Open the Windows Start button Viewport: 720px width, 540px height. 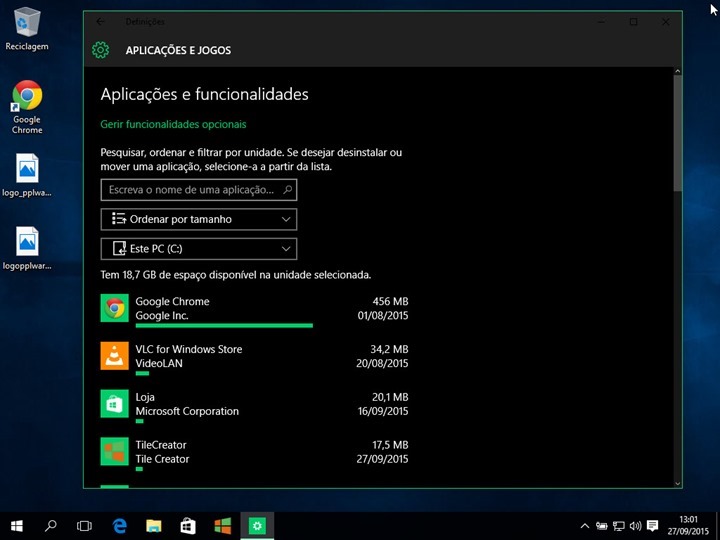click(17, 525)
